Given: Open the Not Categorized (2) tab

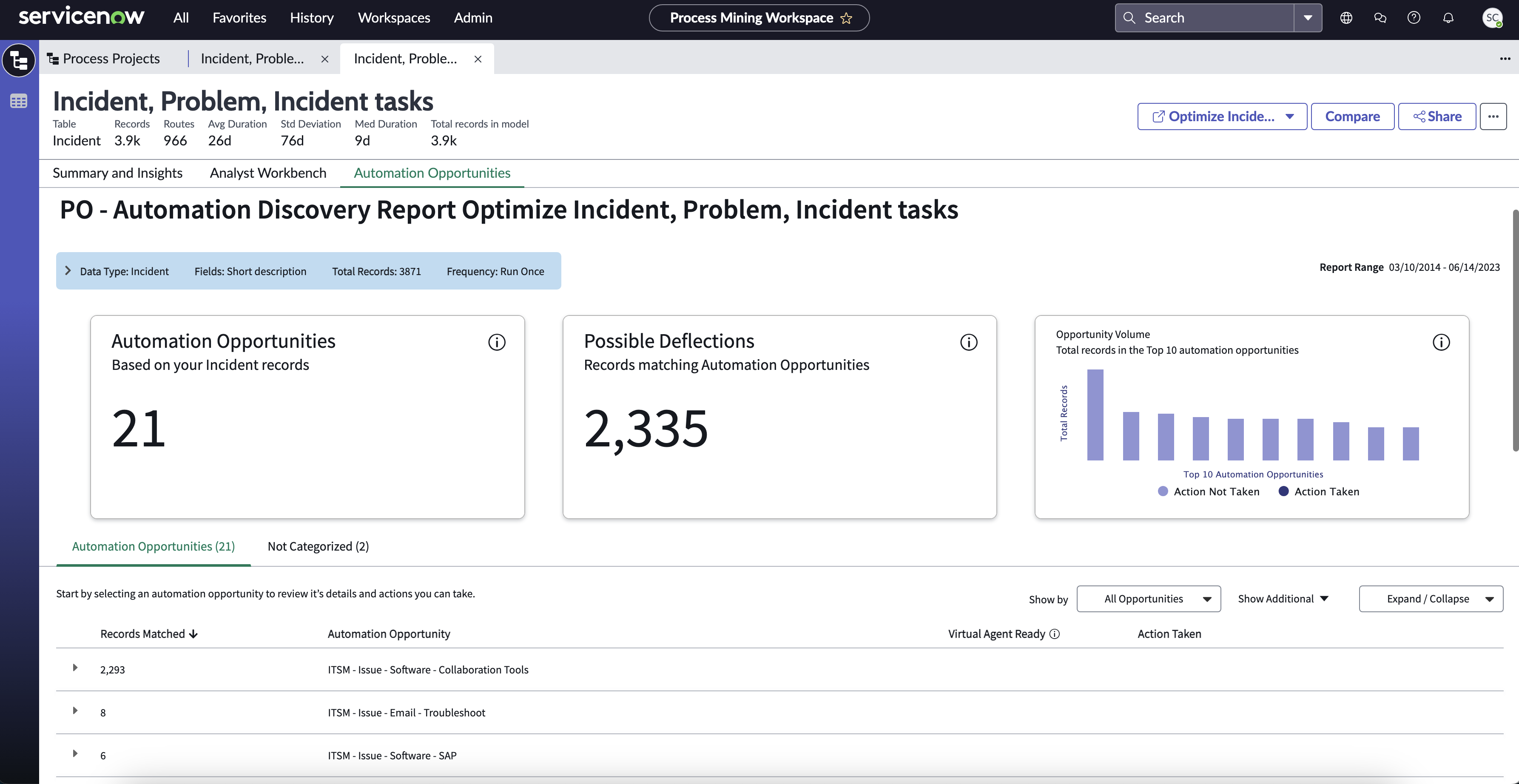Looking at the screenshot, I should pos(319,546).
